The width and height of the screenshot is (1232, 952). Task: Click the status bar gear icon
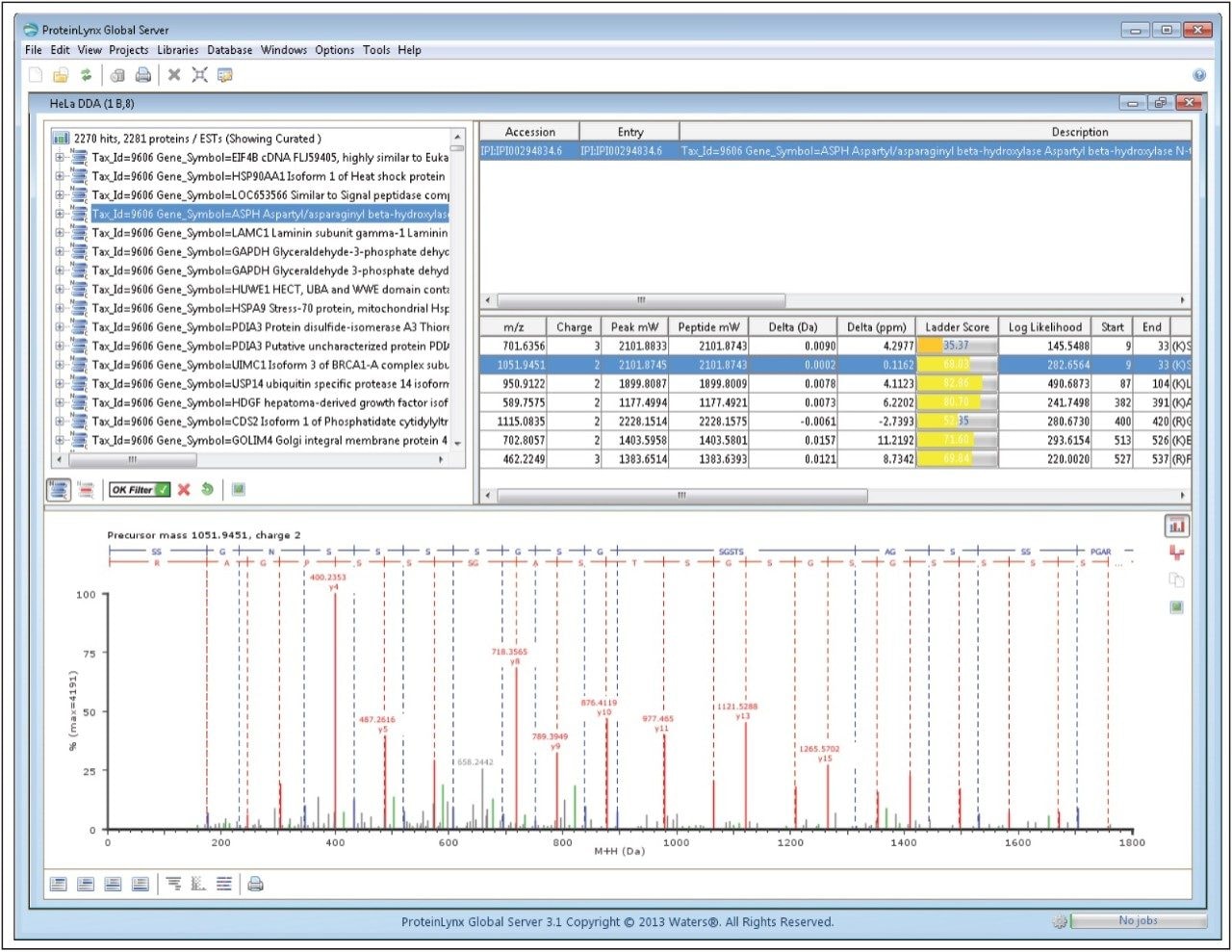point(1060,921)
